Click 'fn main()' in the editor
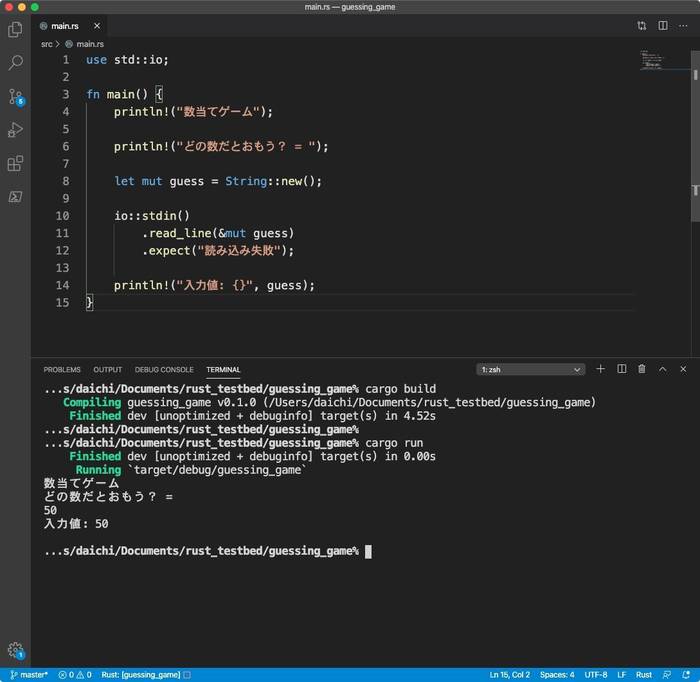This screenshot has width=700, height=682. [x=117, y=94]
